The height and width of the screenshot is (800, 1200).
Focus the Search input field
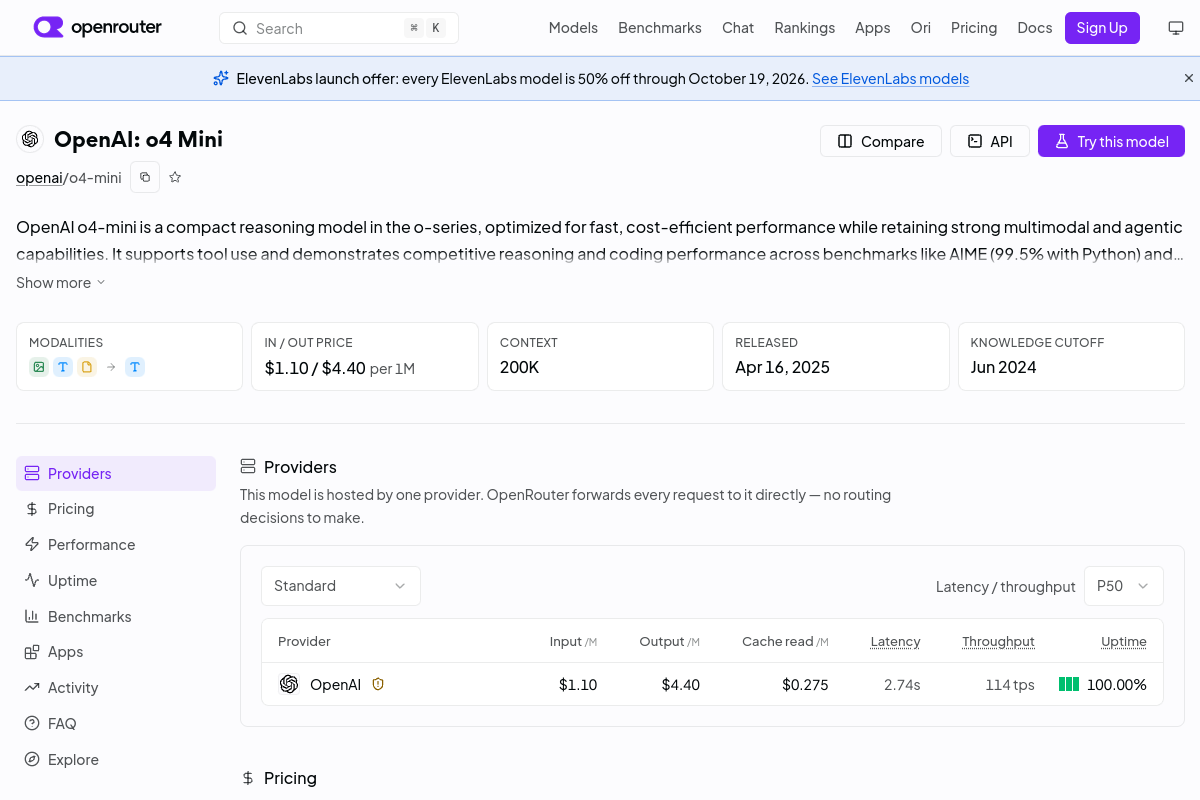click(339, 28)
